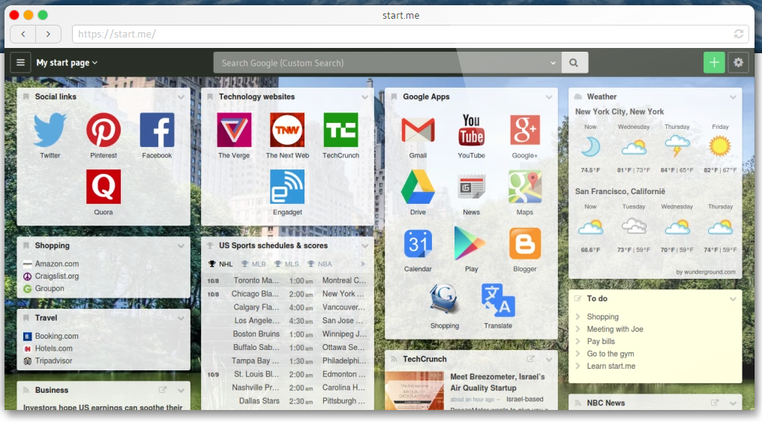The height and width of the screenshot is (422, 762).
Task: Expand the Travel widget menu chevron
Action: (x=181, y=318)
